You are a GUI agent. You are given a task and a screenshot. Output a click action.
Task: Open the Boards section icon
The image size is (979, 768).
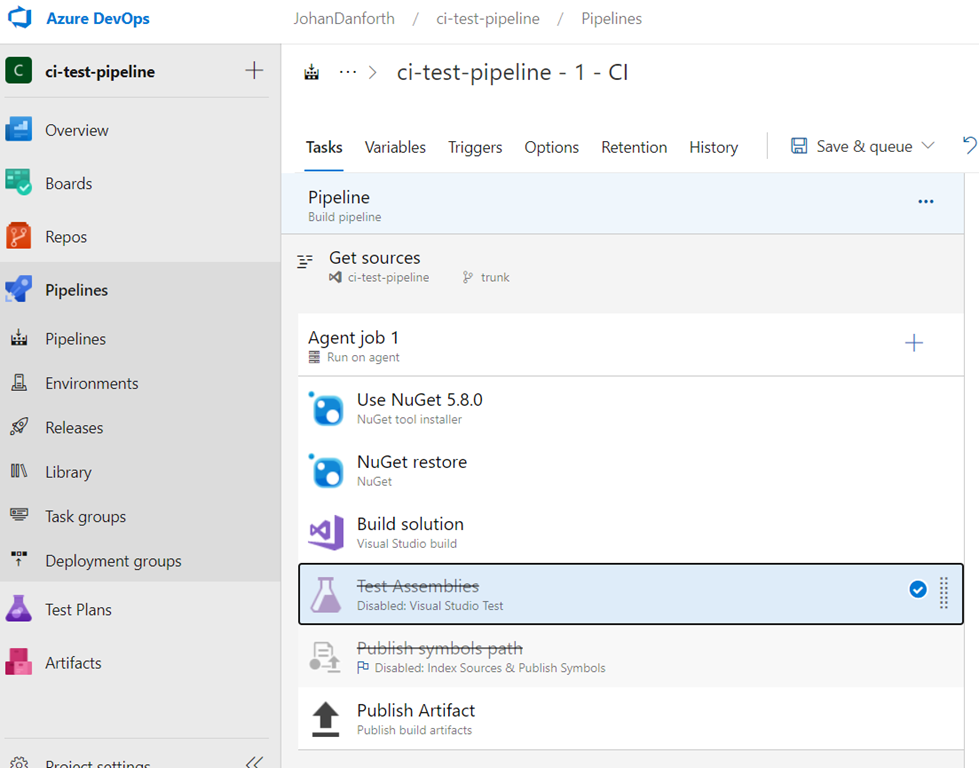(x=19, y=182)
